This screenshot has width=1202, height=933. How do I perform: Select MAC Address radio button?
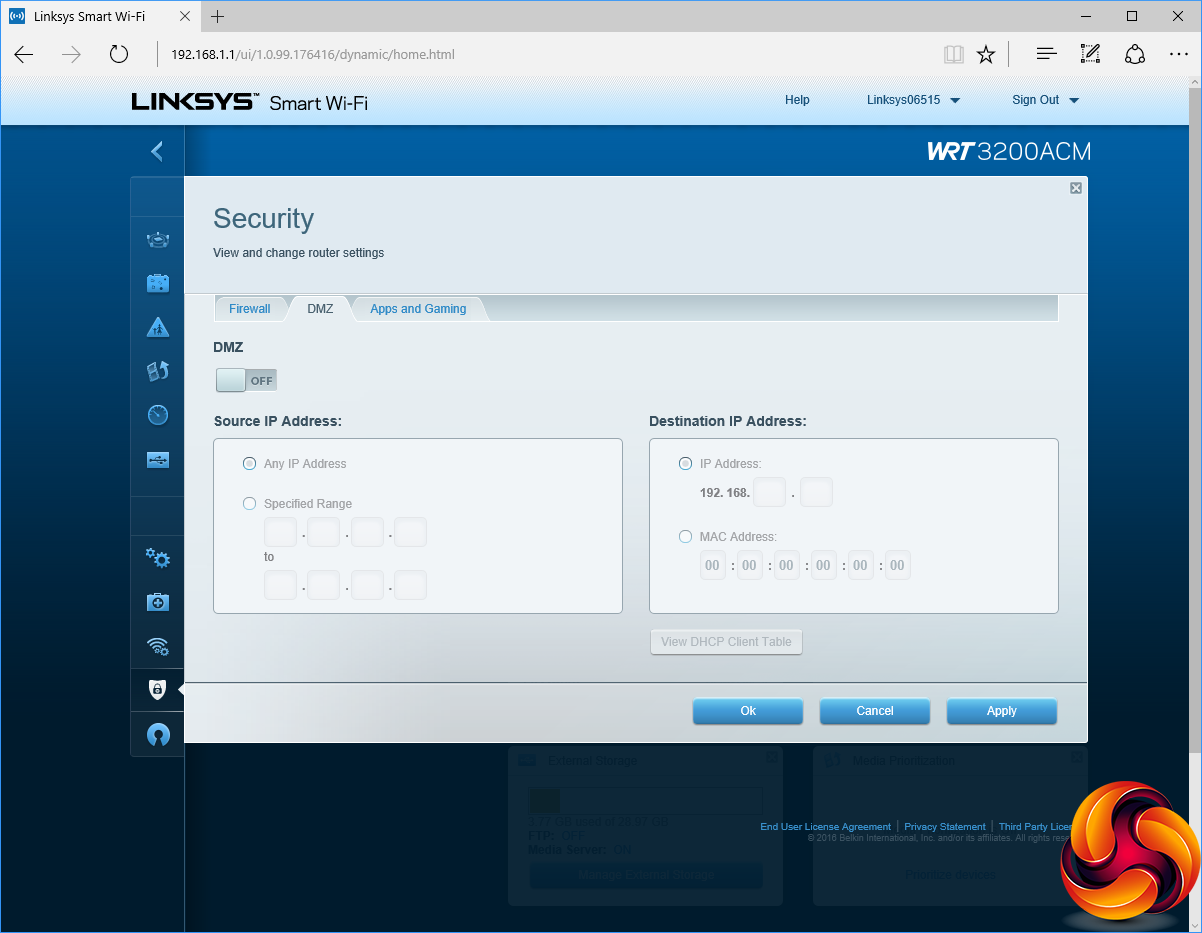coord(685,537)
